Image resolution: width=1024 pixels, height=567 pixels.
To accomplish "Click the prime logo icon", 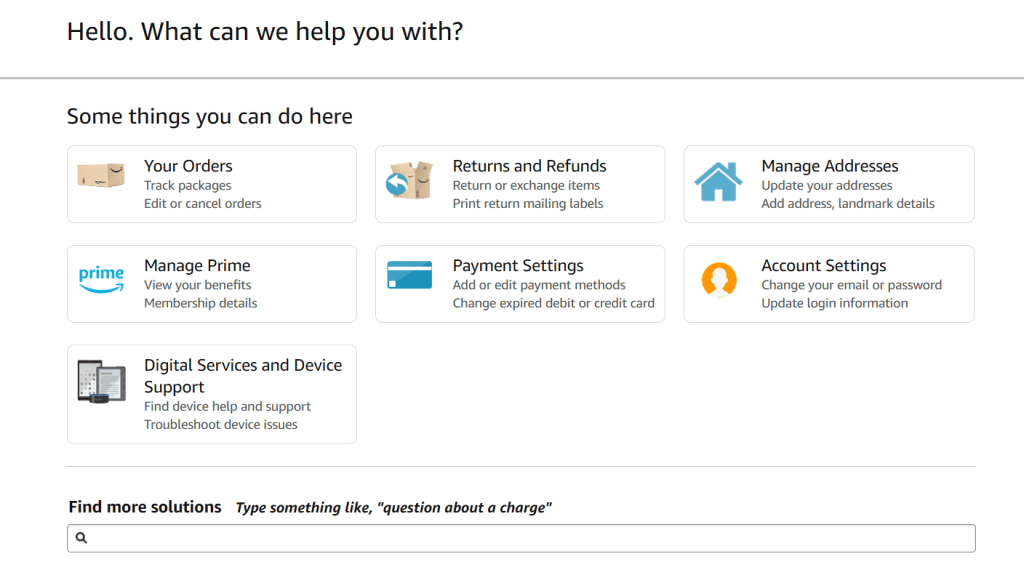I will (101, 279).
